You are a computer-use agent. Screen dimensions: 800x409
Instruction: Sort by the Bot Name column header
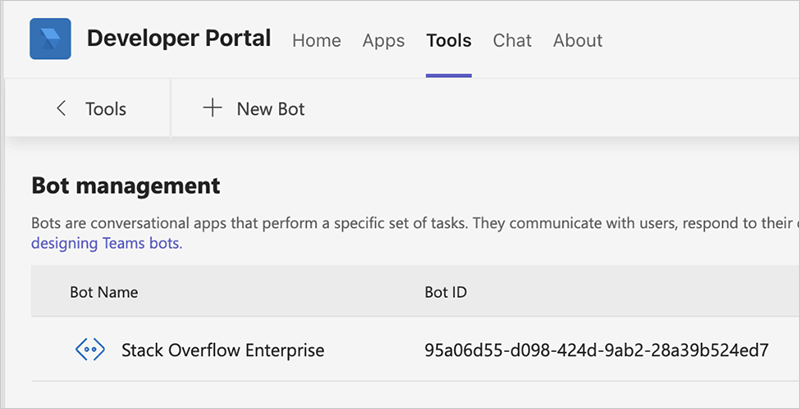(x=104, y=293)
